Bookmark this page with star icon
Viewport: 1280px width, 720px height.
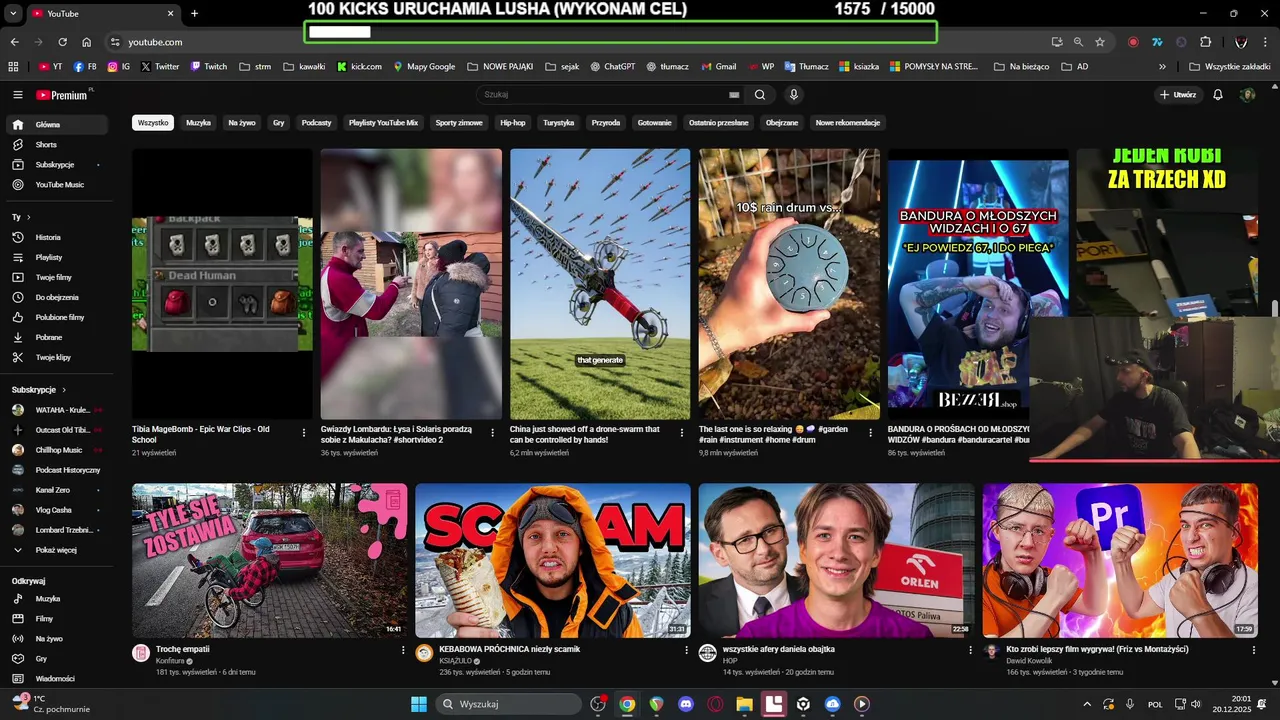[x=1100, y=42]
